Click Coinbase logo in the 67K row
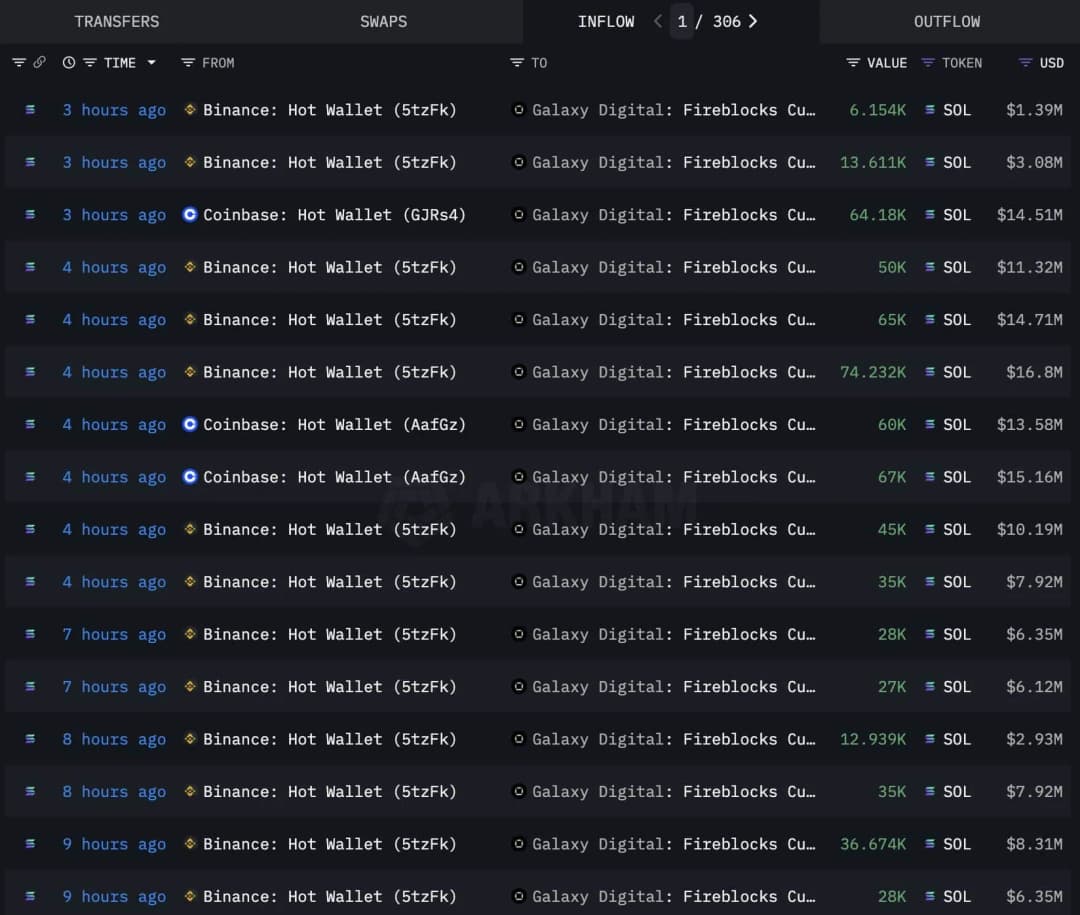Viewport: 1080px width, 915px height. point(190,477)
